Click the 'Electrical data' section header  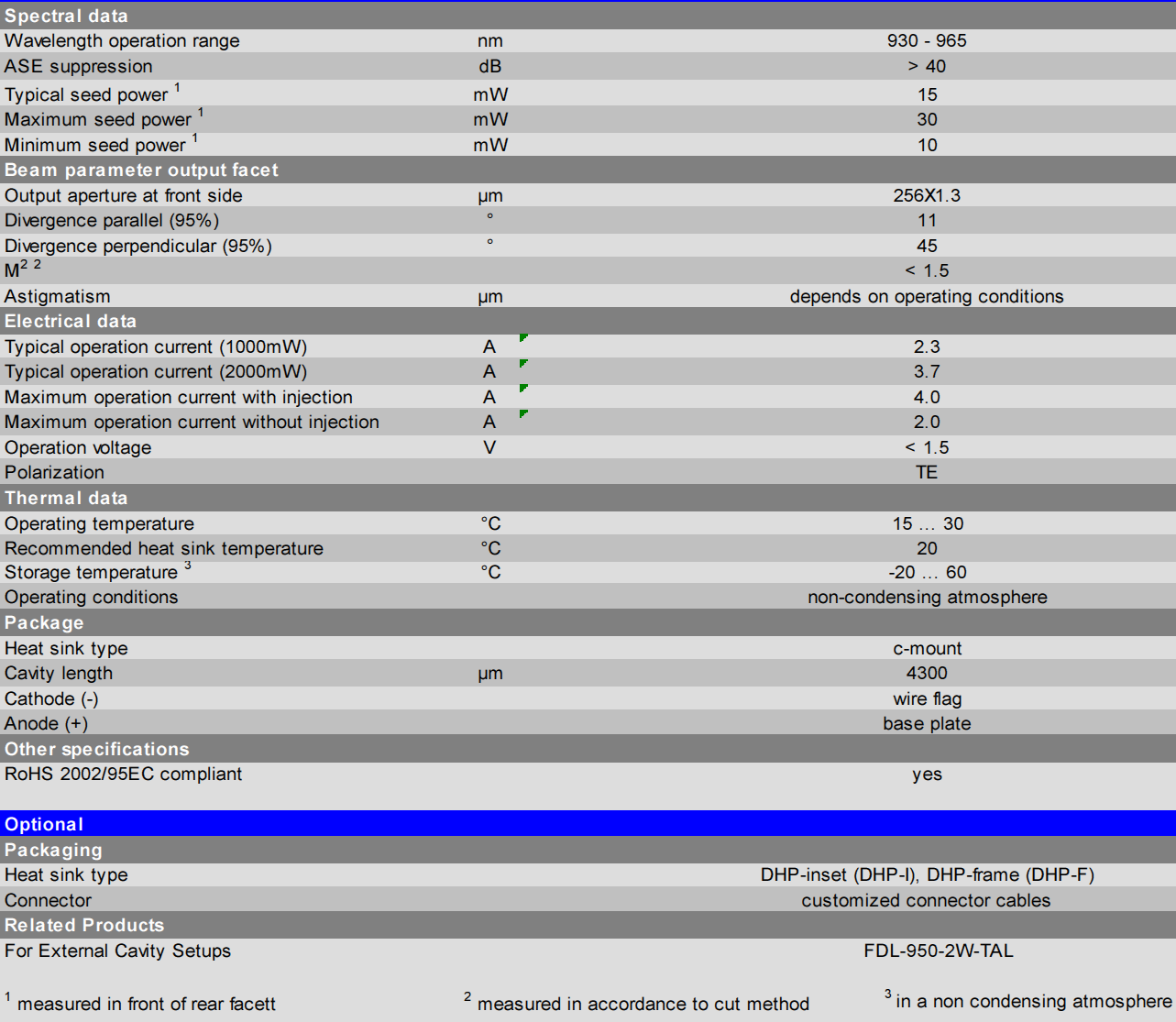(588, 321)
